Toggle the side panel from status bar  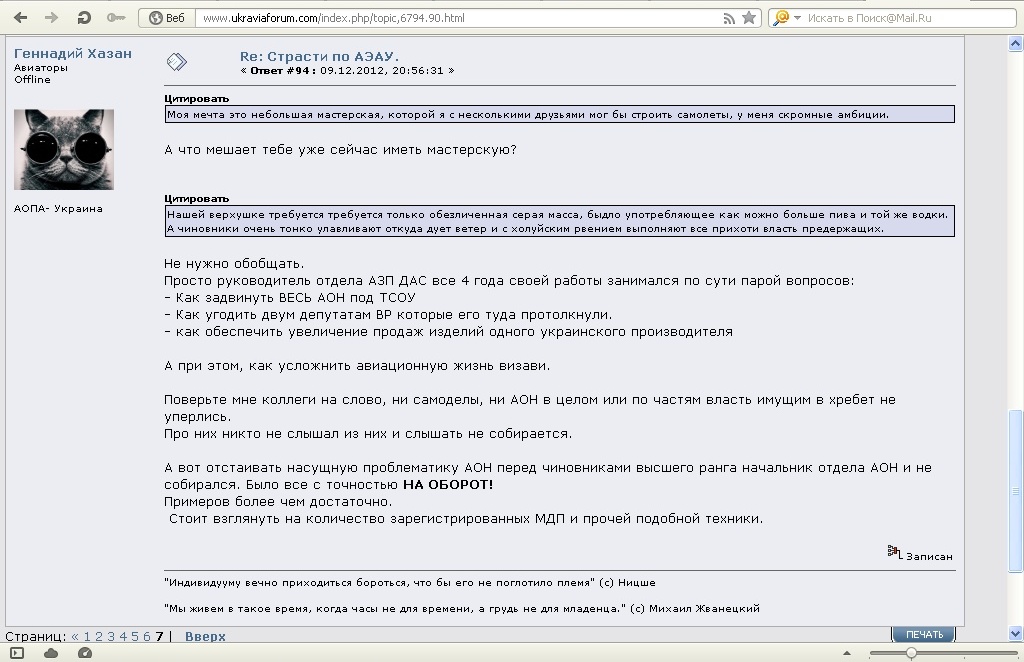[17, 653]
